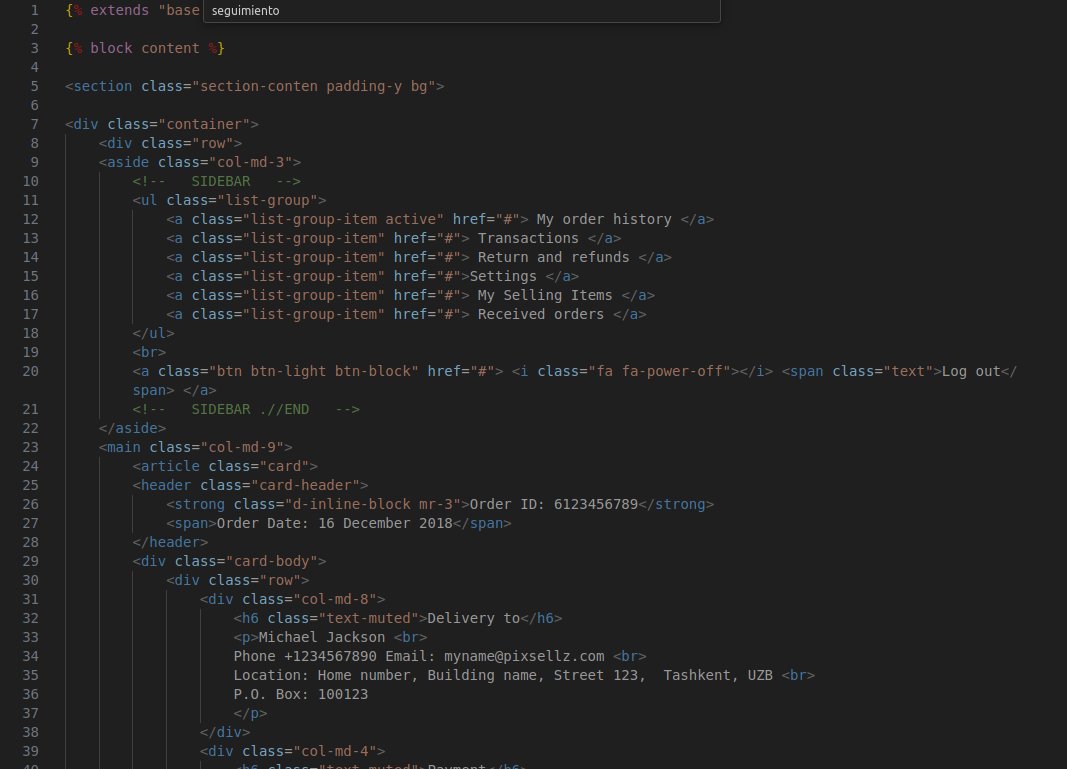Image resolution: width=1067 pixels, height=769 pixels.
Task: Click the 'SIDEBAR .//END' comment
Action: tap(246, 410)
